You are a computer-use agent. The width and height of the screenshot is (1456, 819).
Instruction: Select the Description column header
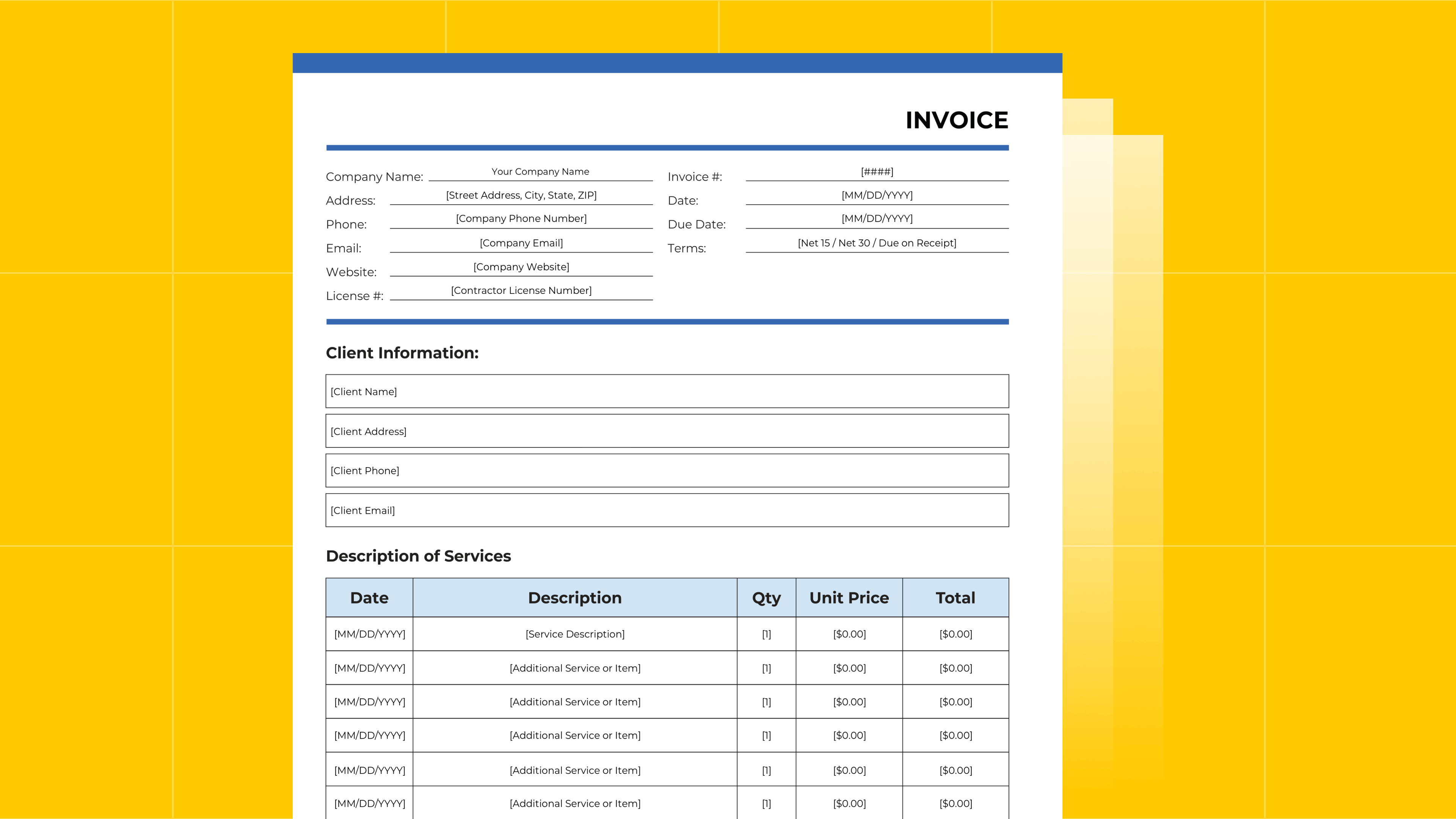click(575, 598)
